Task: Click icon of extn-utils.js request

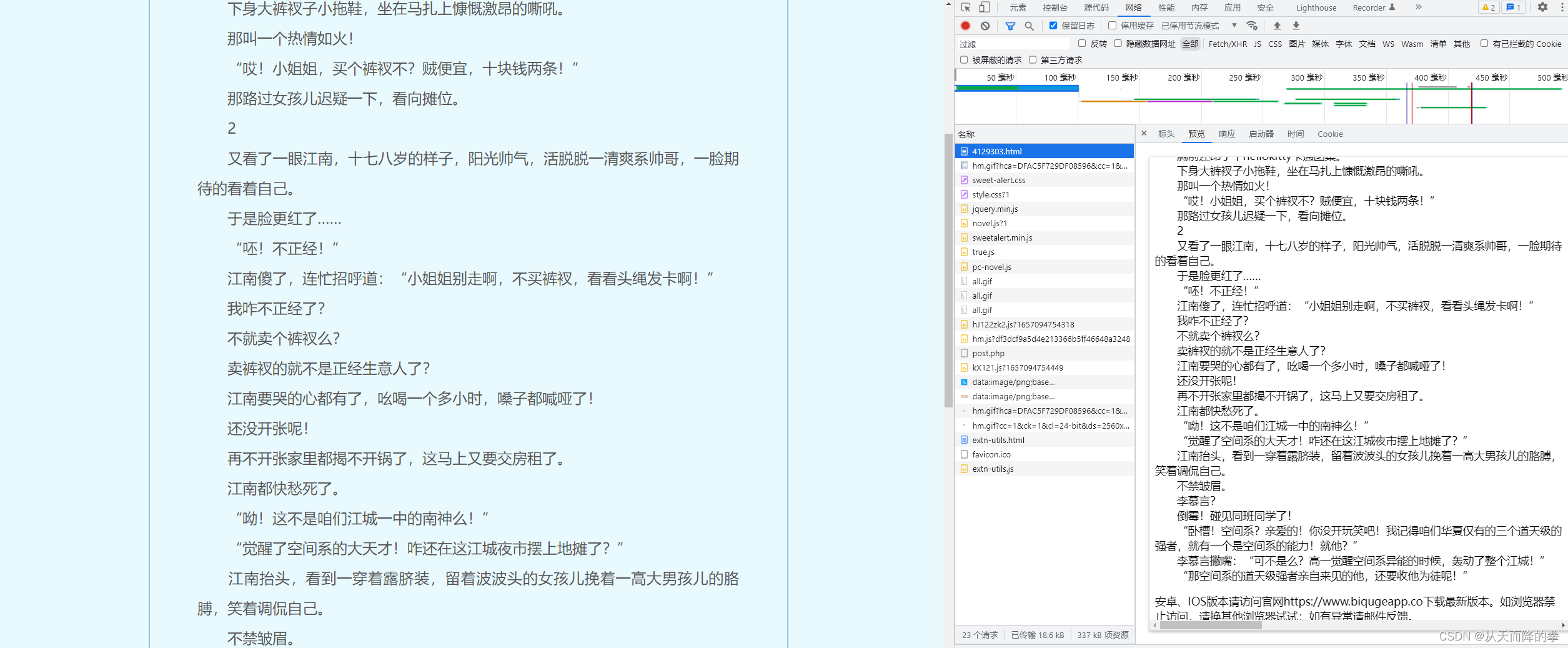Action: (964, 469)
